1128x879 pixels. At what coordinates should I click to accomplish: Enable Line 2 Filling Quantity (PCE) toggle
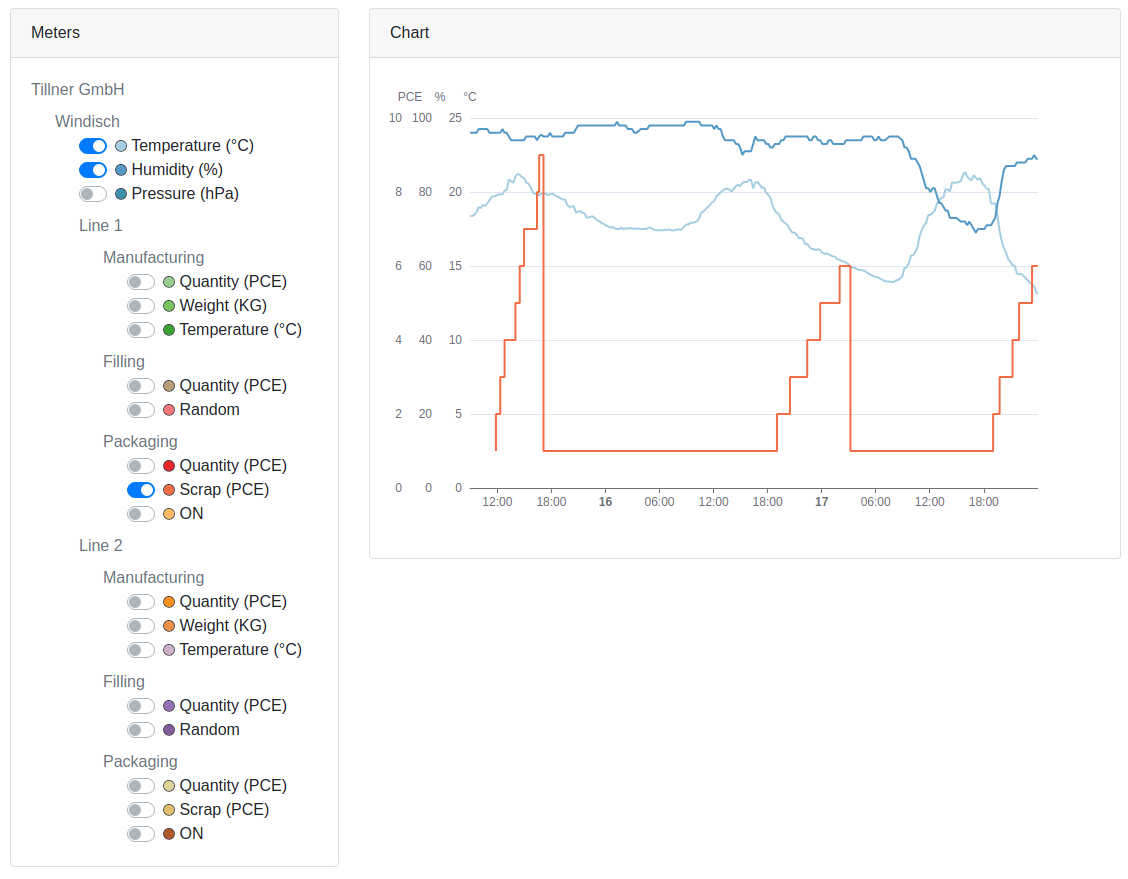[141, 706]
